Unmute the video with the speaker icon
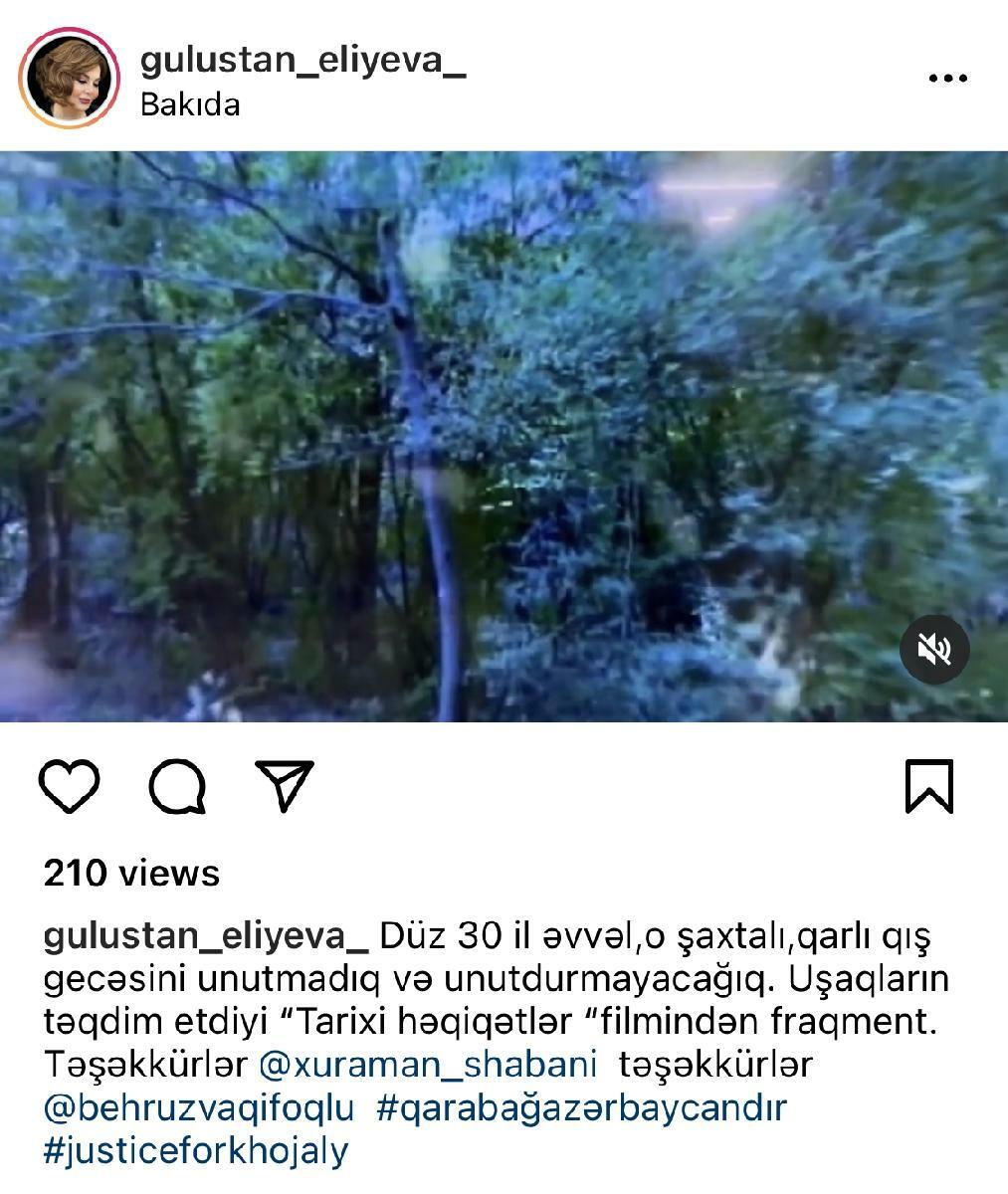1008x1194 pixels. (x=934, y=650)
